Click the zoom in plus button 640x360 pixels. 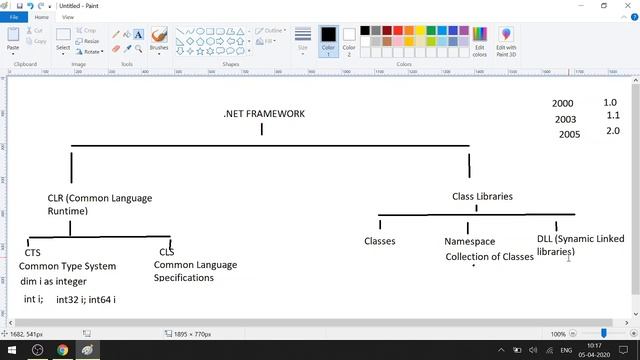coord(633,333)
